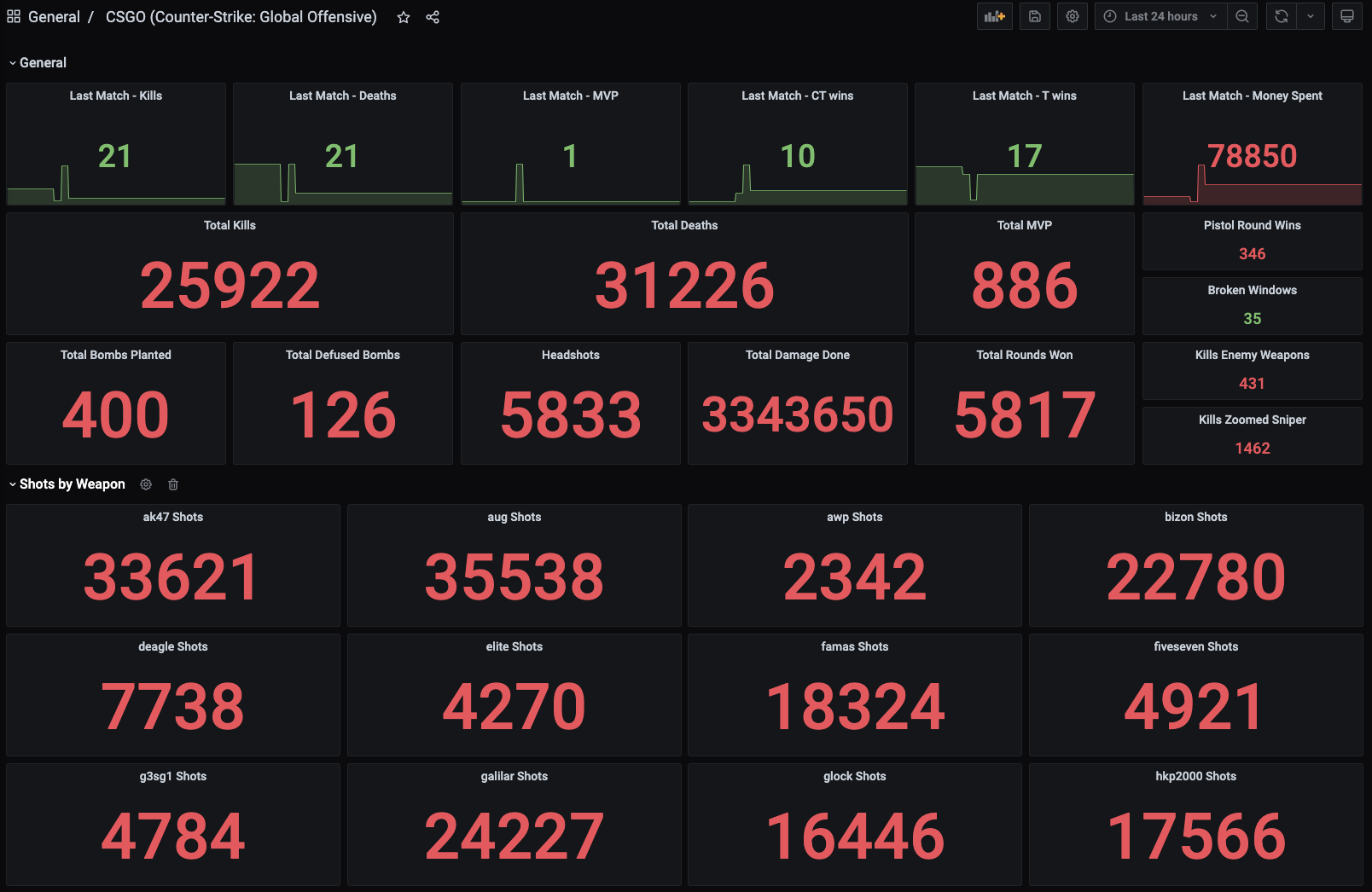The width and height of the screenshot is (1372, 892).
Task: Refresh the dashboard
Action: (x=1282, y=16)
